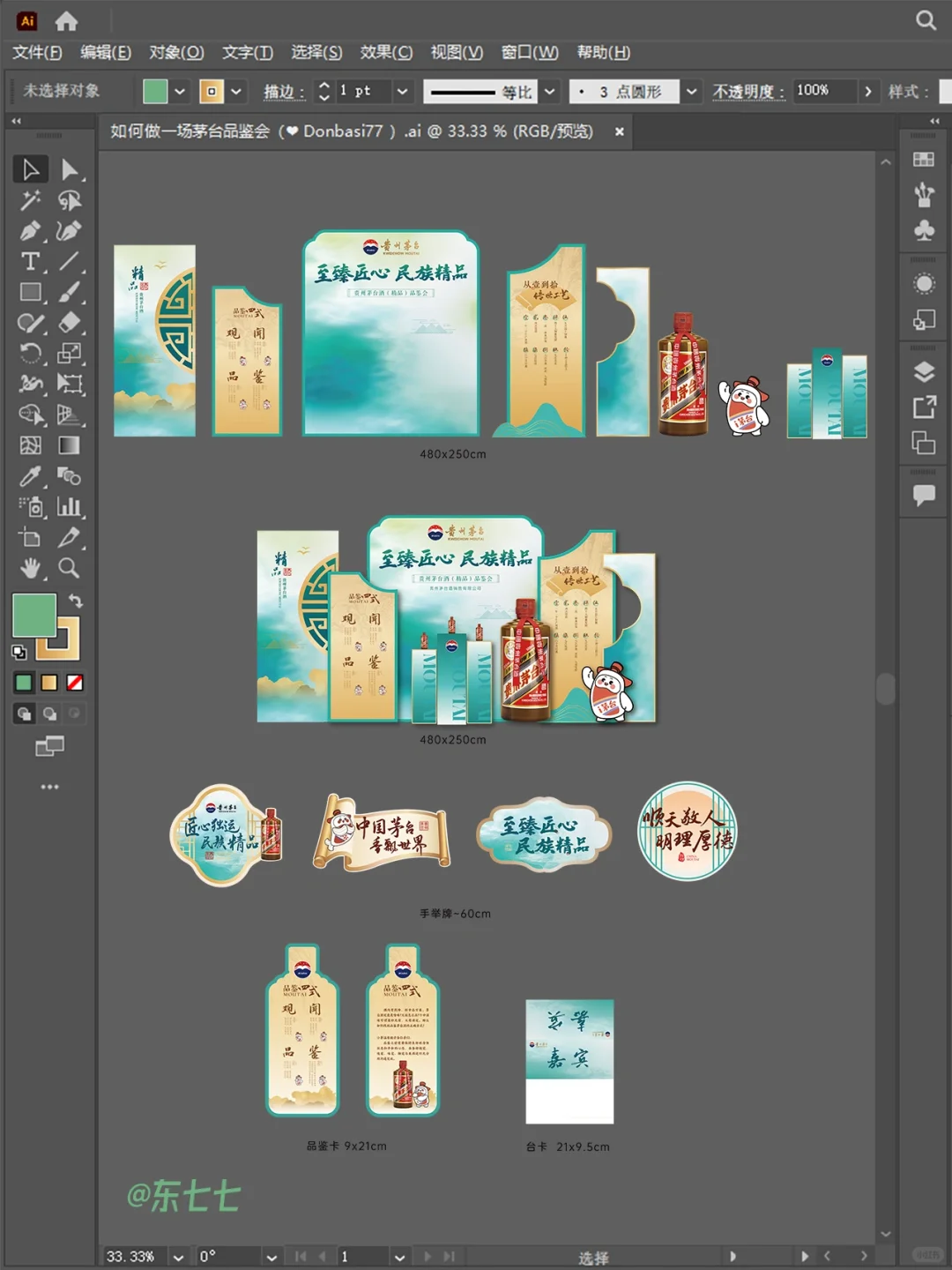This screenshot has width=952, height=1270.
Task: Activate the Type tool
Action: [x=30, y=262]
